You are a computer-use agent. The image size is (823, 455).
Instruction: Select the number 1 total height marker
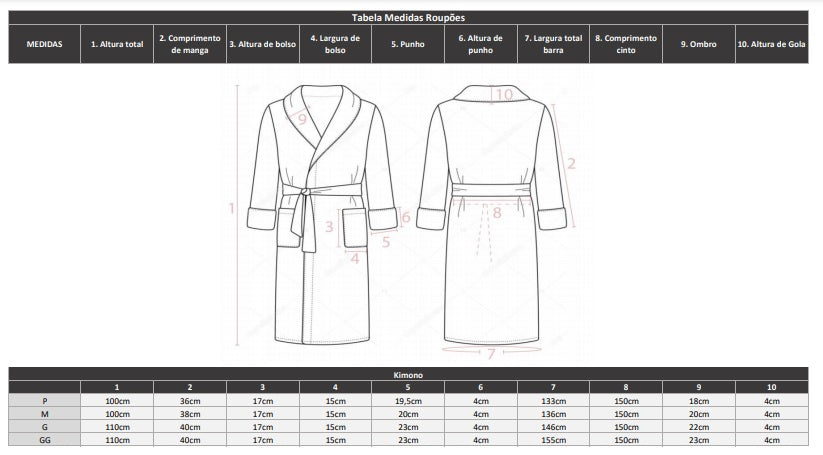click(230, 209)
